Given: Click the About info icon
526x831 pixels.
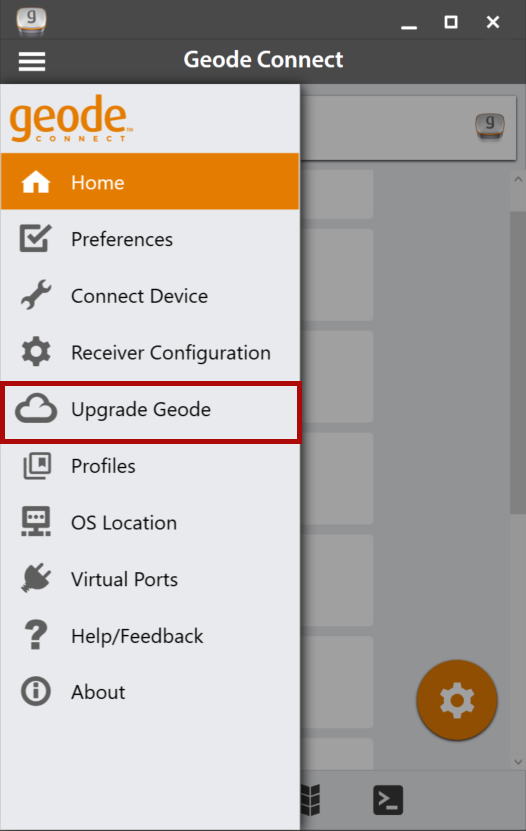Looking at the screenshot, I should tap(35, 691).
